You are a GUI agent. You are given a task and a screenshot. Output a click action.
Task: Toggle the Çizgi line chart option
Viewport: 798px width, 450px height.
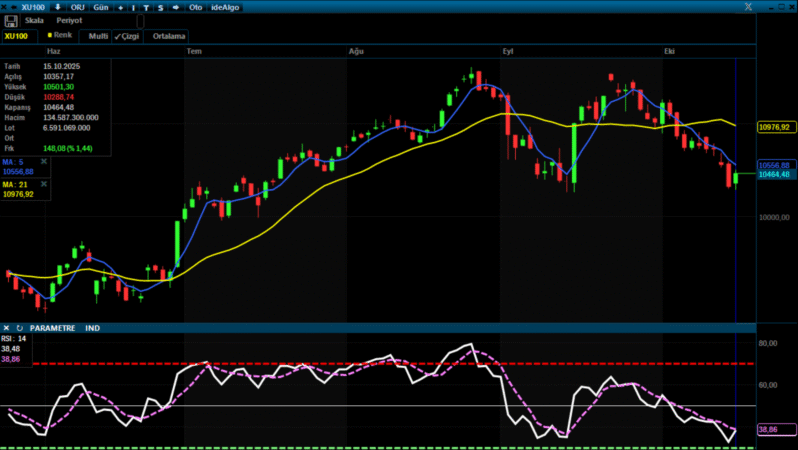127,36
